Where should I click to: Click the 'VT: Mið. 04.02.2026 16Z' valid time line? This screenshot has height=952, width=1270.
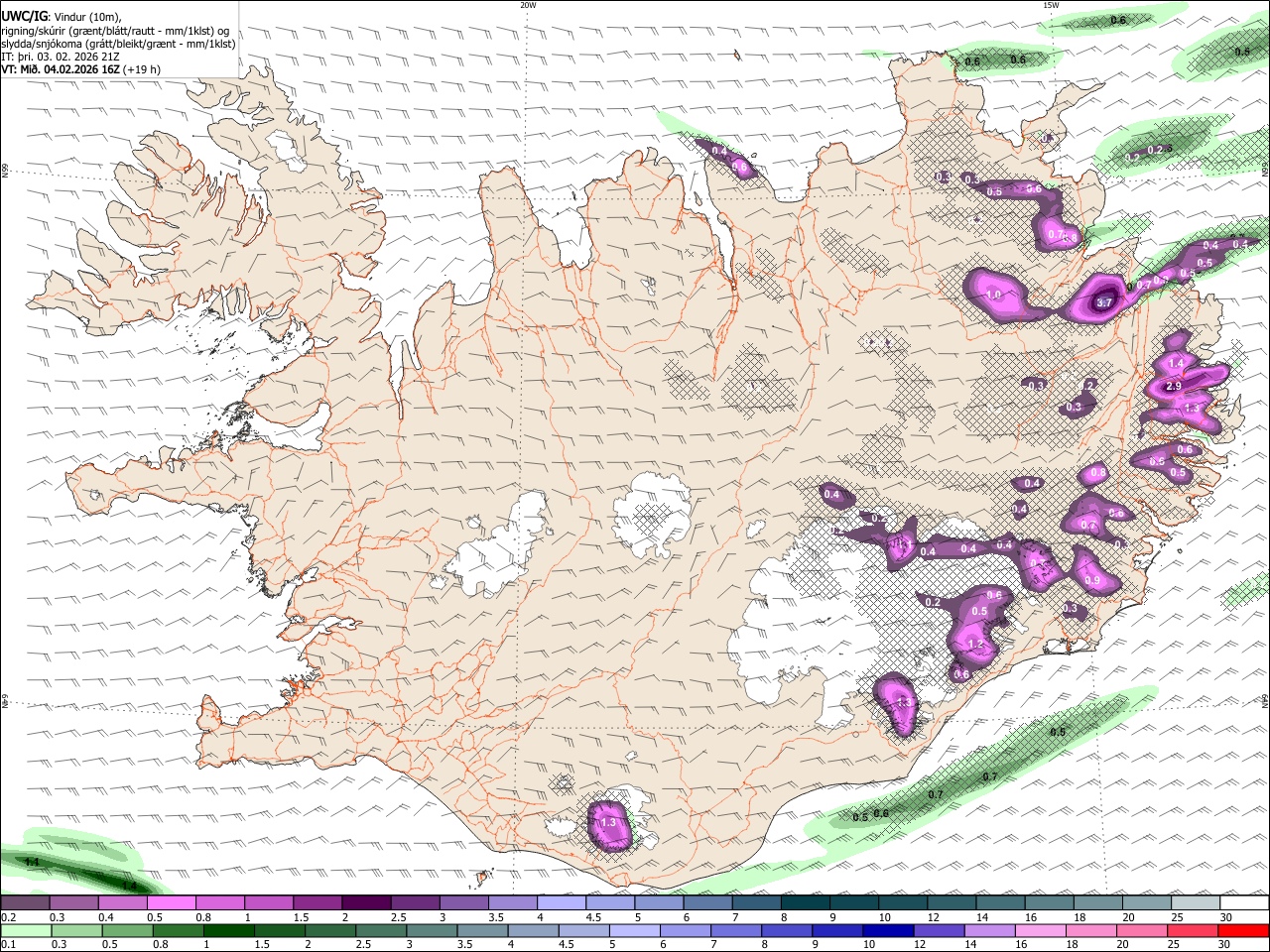[x=61, y=69]
